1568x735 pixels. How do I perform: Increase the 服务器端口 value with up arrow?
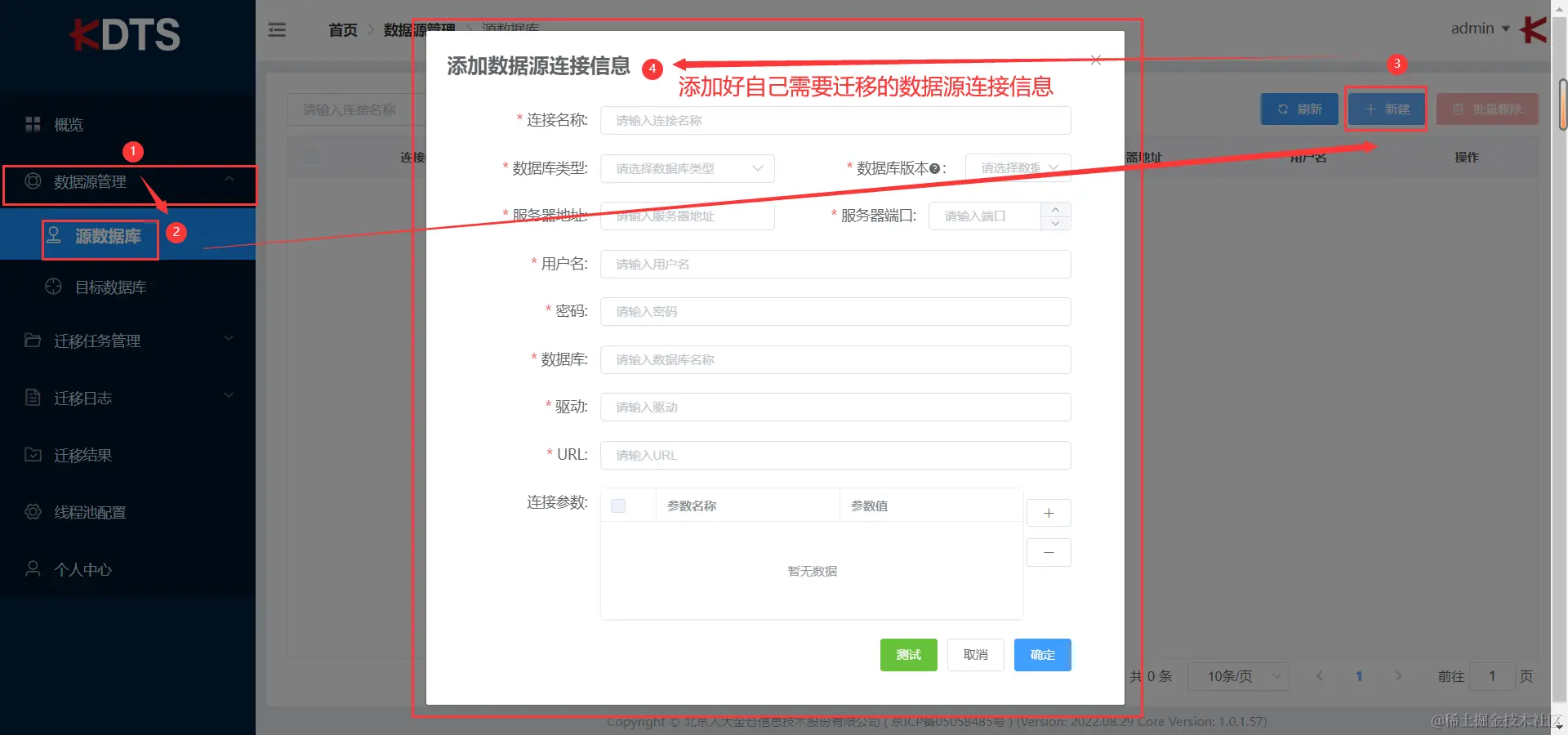[x=1056, y=209]
